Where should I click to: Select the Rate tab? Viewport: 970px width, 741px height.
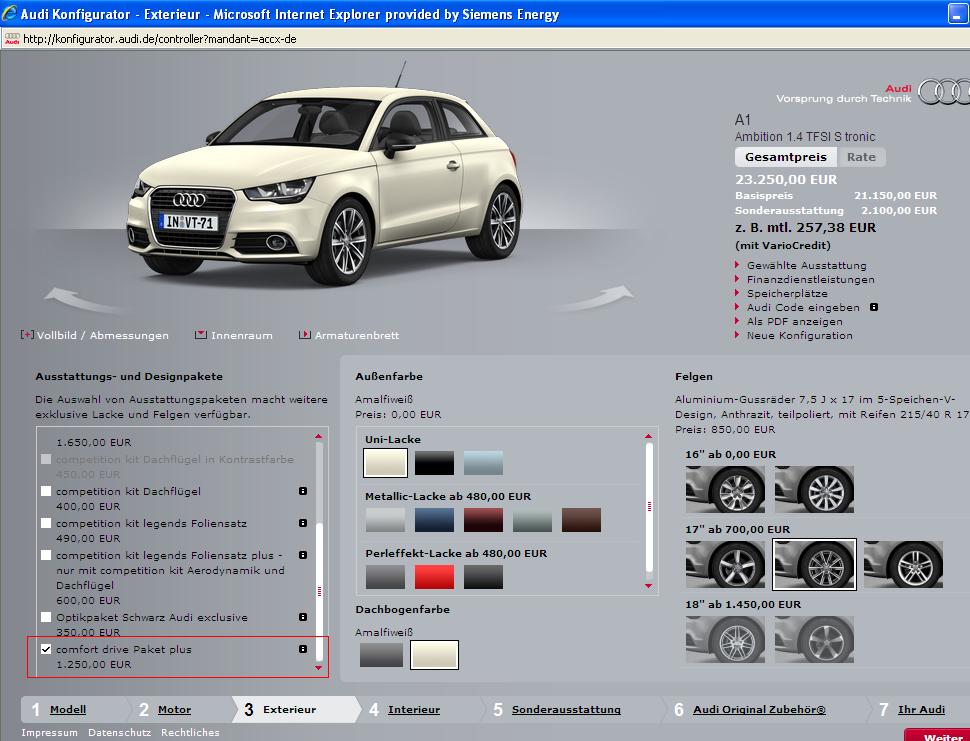tap(861, 157)
